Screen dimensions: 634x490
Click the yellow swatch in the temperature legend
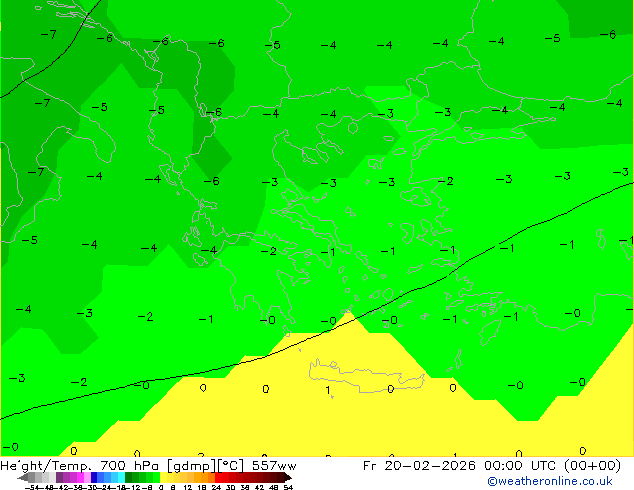[x=163, y=478]
